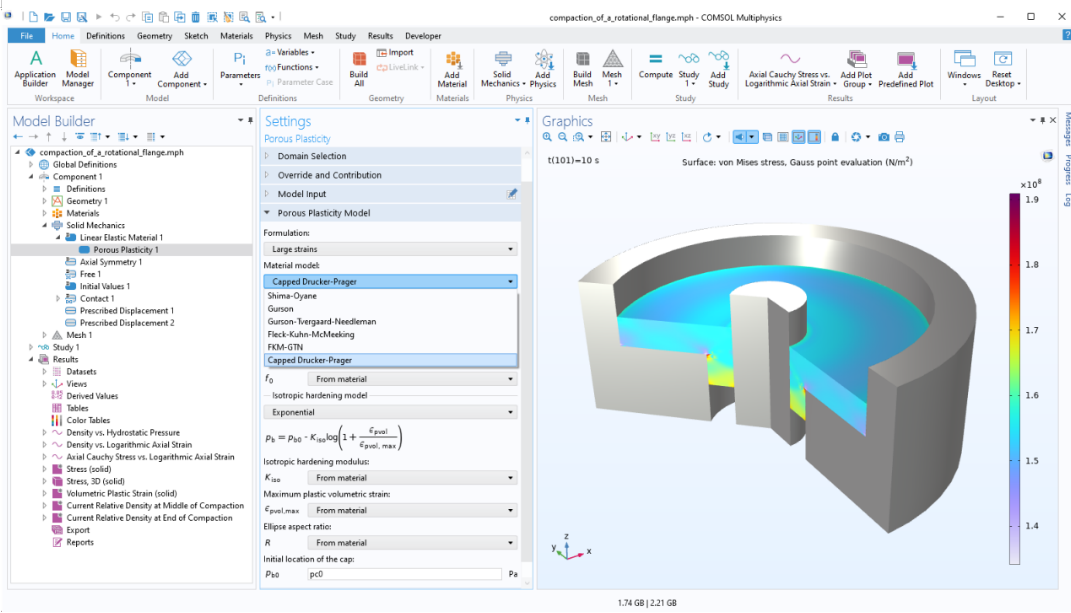Click the blue eye icon in Model Builder toolbar
The image size is (1071, 613).
coord(80,137)
